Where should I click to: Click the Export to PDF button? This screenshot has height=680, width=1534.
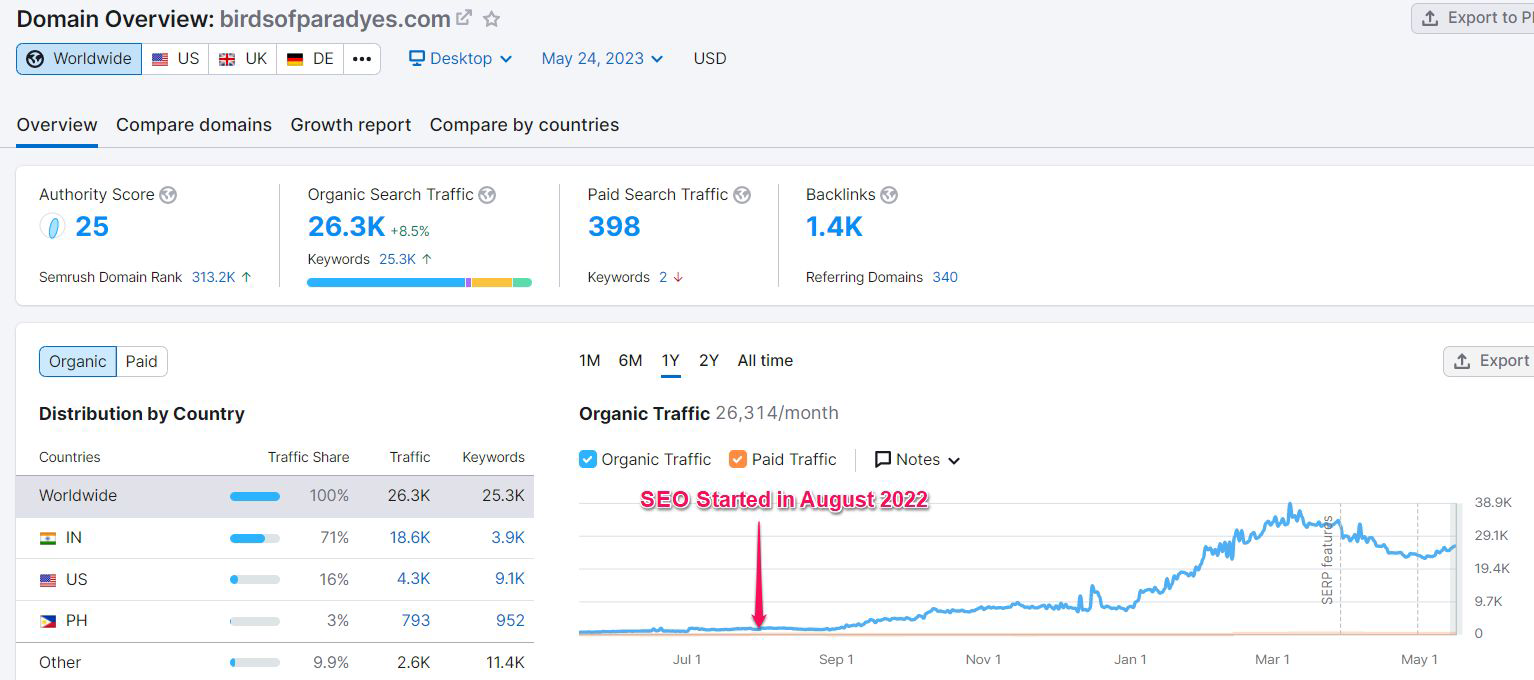tap(1473, 18)
